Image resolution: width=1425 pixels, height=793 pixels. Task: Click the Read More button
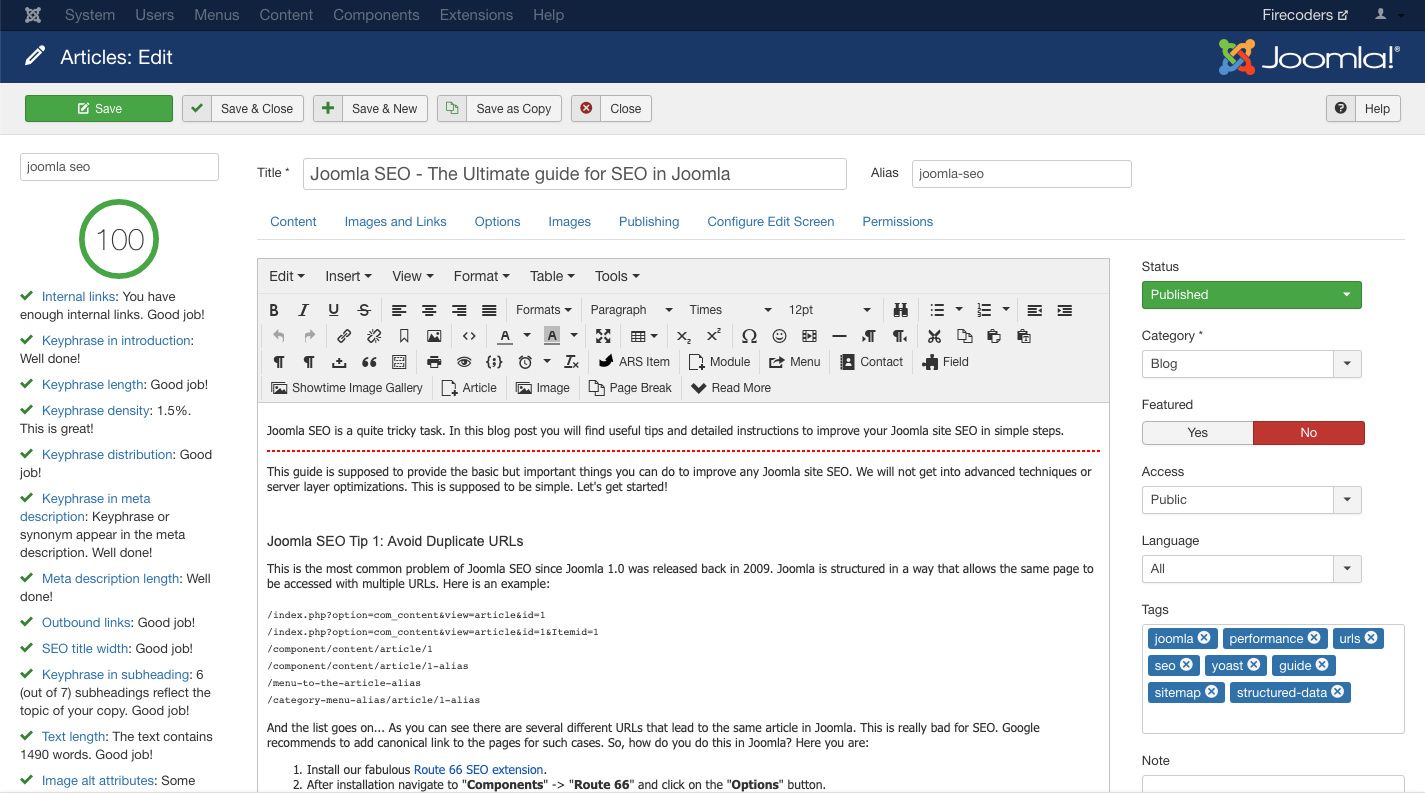coord(731,388)
